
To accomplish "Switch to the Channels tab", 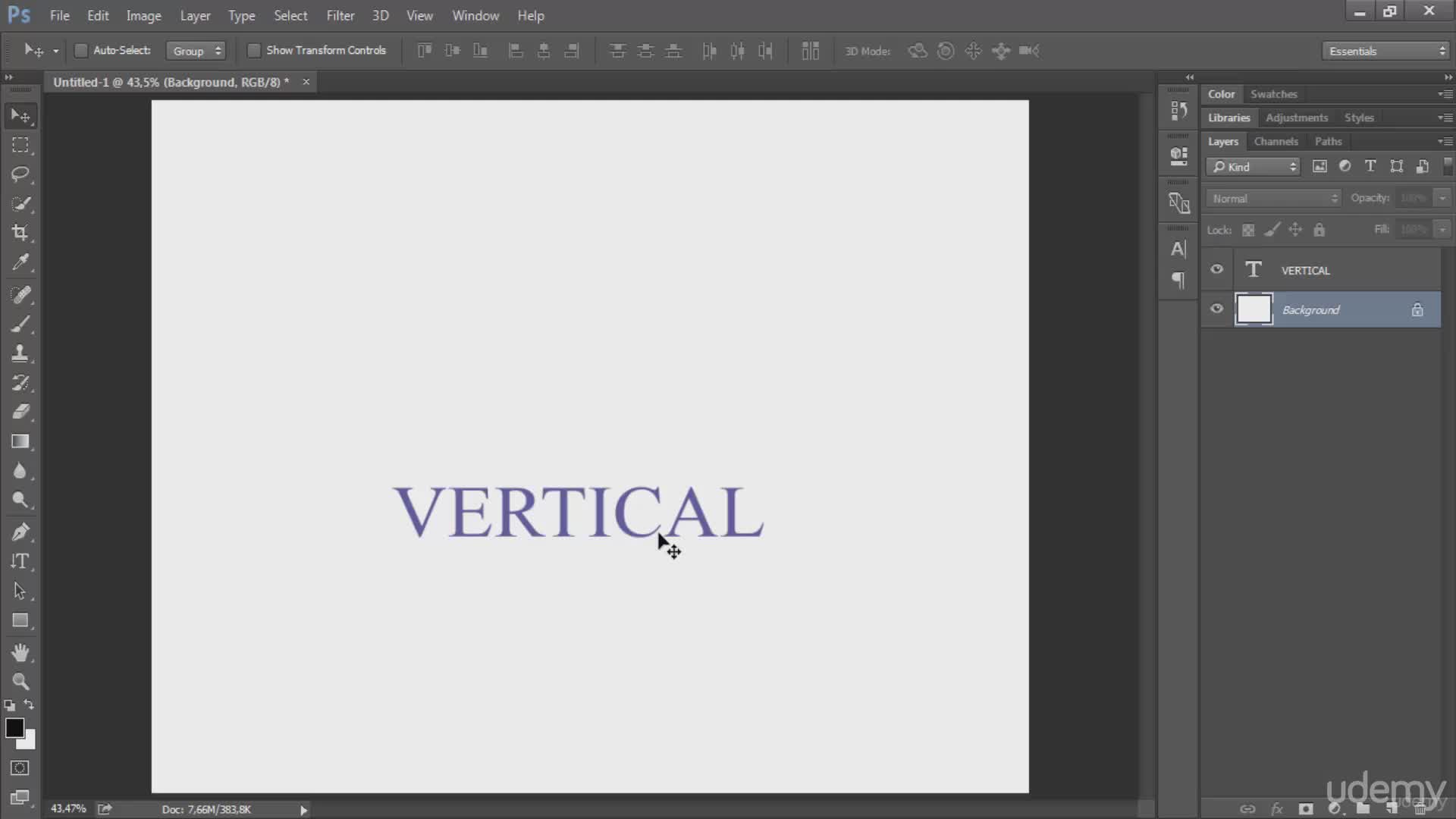I will (1276, 141).
